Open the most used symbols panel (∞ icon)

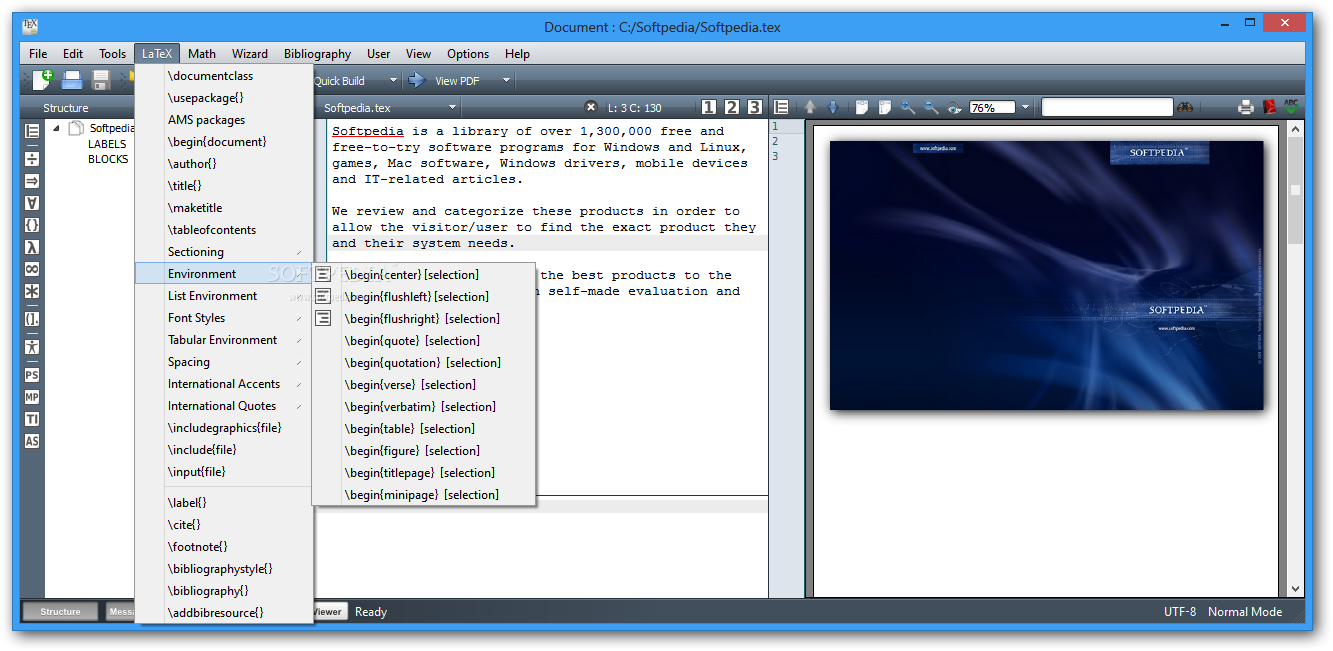pyautogui.click(x=32, y=269)
